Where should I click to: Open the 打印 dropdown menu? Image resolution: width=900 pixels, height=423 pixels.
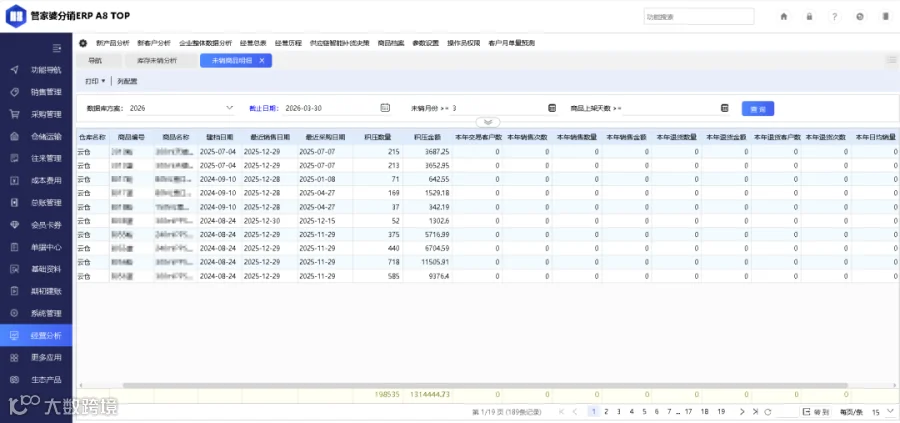pos(95,82)
